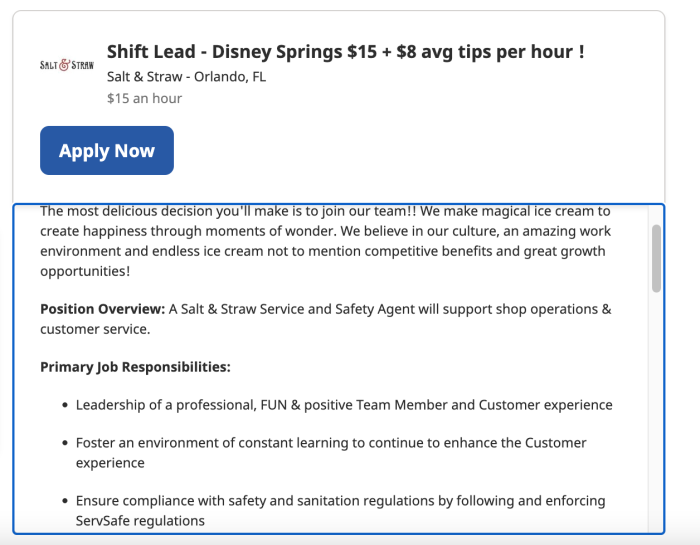Click the scrollbar track below the thumb
700x545 pixels.
[656, 420]
